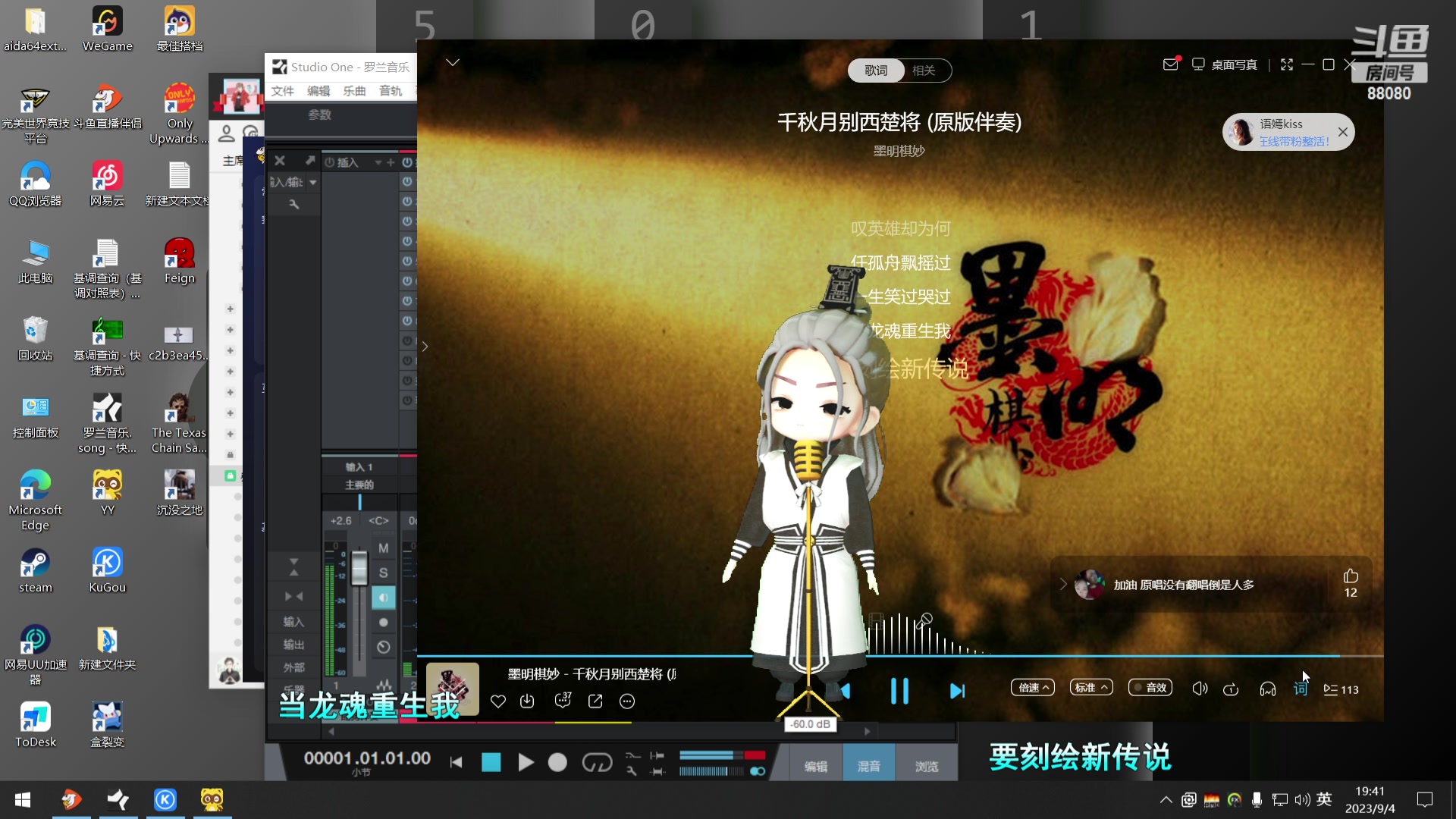The width and height of the screenshot is (1456, 819).
Task: Click the share song icon
Action: pyautogui.click(x=595, y=701)
